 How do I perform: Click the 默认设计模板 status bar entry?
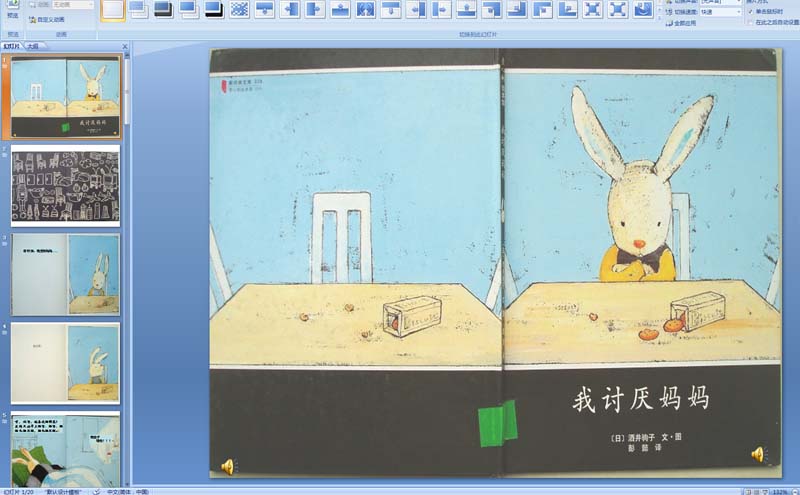click(x=64, y=492)
